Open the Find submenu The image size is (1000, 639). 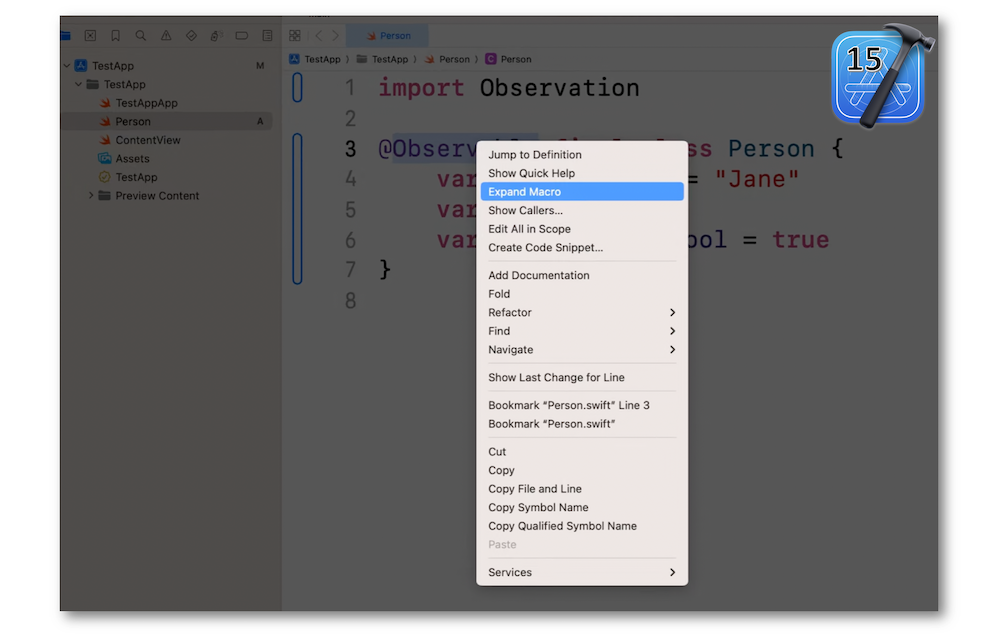pos(582,330)
